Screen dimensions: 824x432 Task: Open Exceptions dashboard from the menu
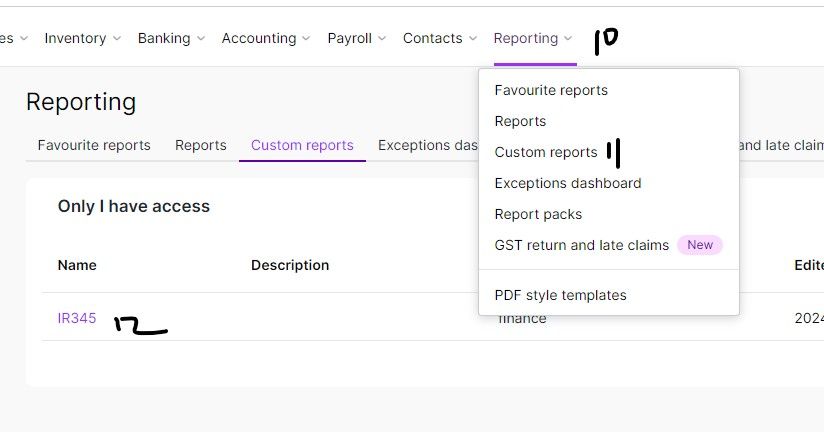tap(568, 183)
